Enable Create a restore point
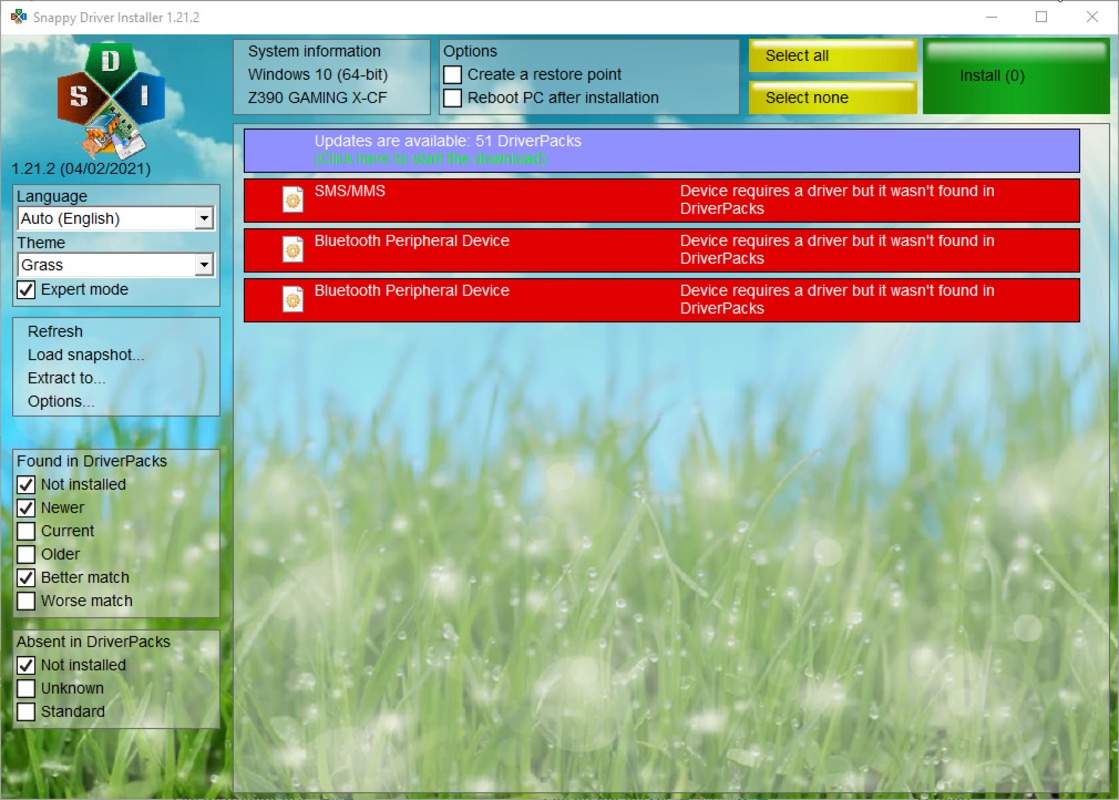1119x800 pixels. click(x=454, y=73)
